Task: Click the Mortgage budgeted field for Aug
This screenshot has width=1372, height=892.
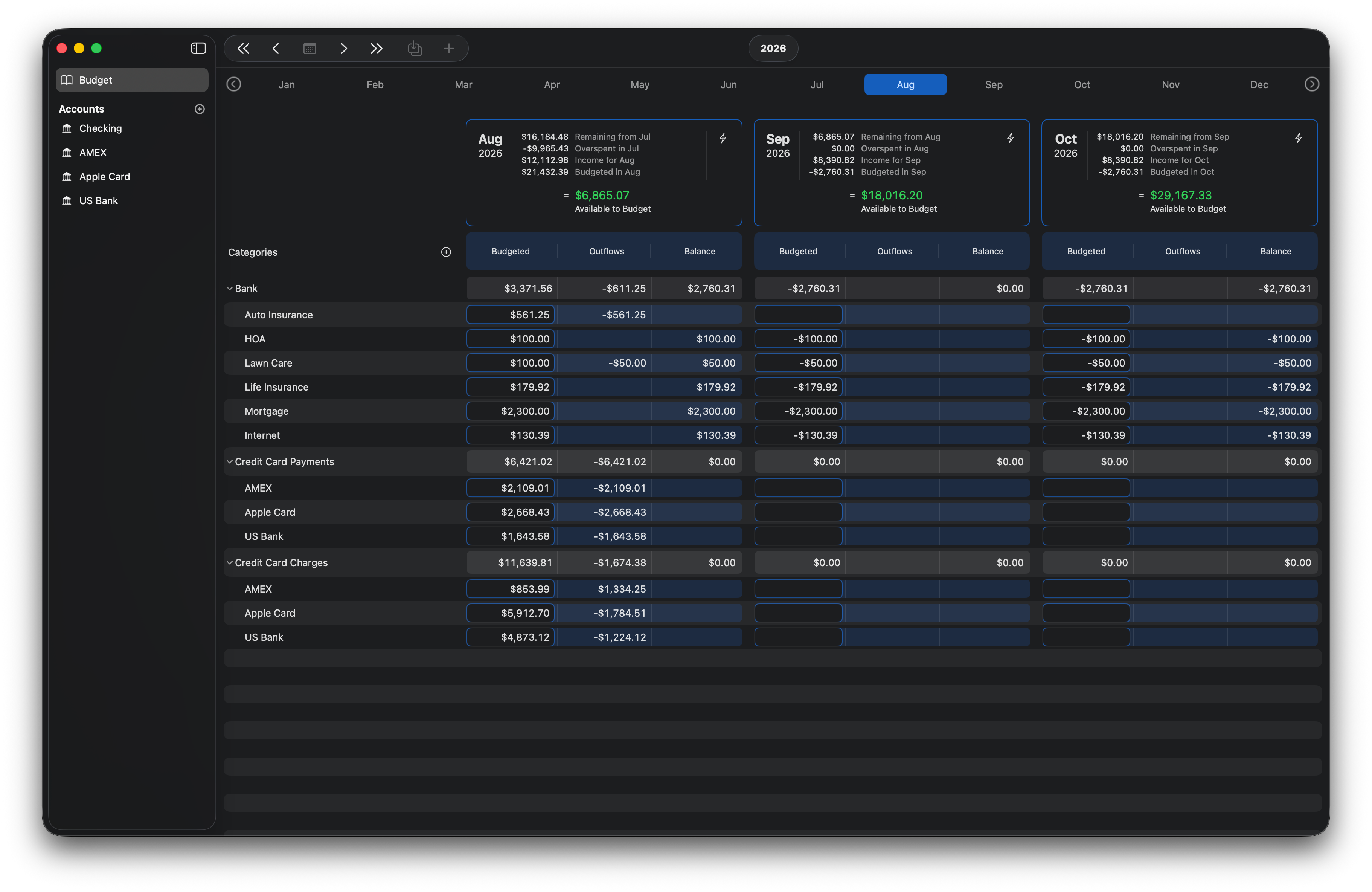Action: (510, 411)
